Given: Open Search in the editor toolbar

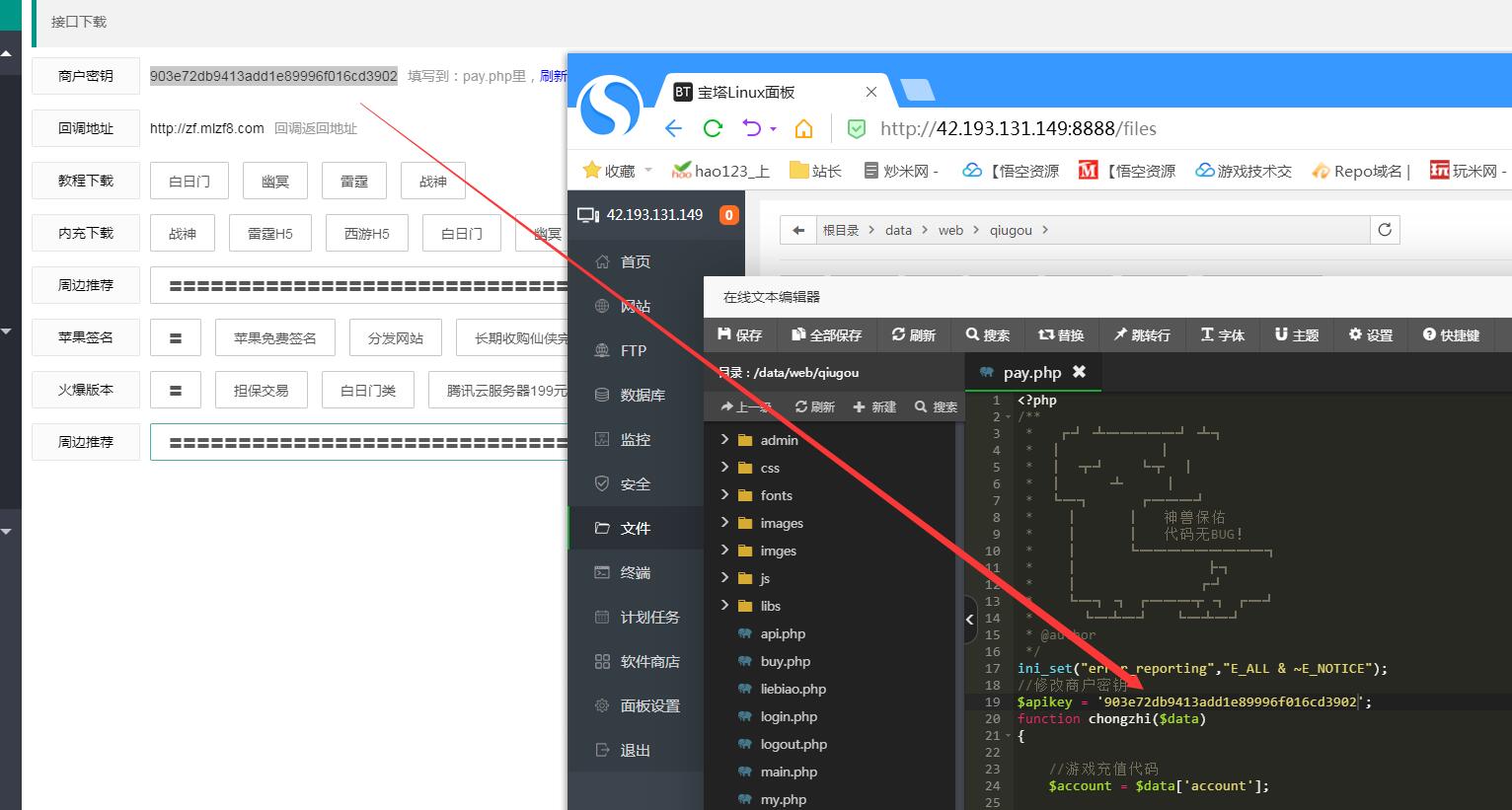Looking at the screenshot, I should click(988, 335).
